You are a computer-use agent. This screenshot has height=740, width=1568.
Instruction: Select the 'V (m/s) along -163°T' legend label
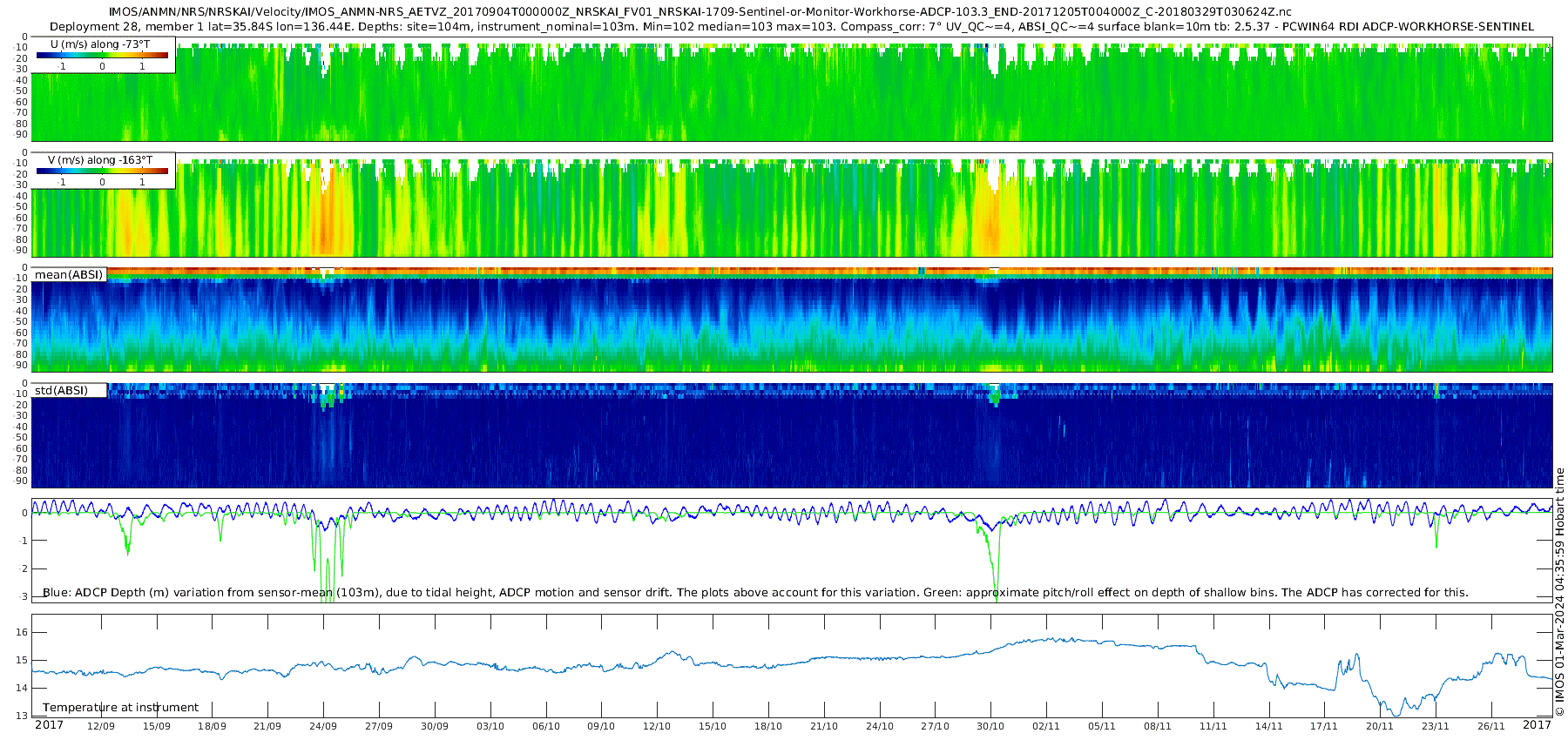(100, 160)
